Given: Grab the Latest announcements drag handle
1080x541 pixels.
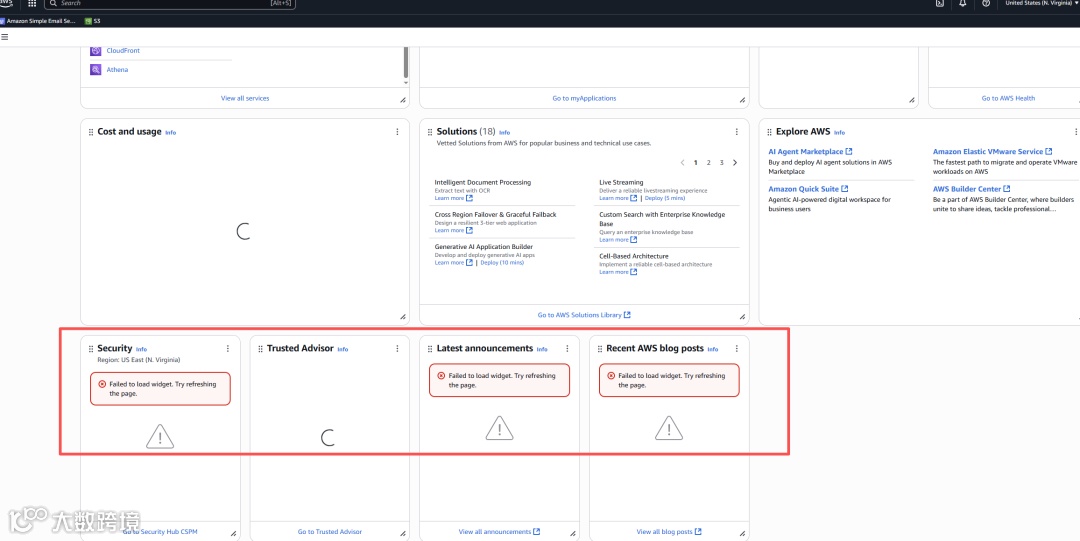Looking at the screenshot, I should pos(430,349).
